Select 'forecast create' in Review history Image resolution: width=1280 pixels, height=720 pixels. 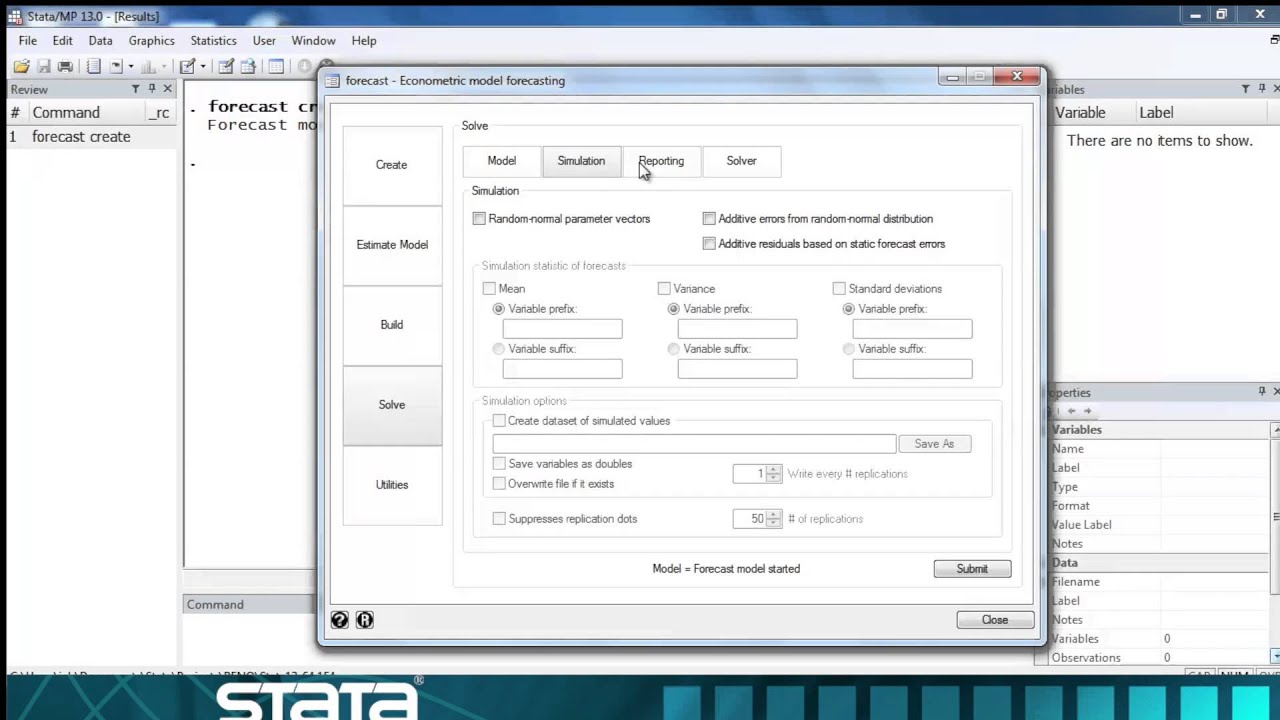click(x=81, y=137)
